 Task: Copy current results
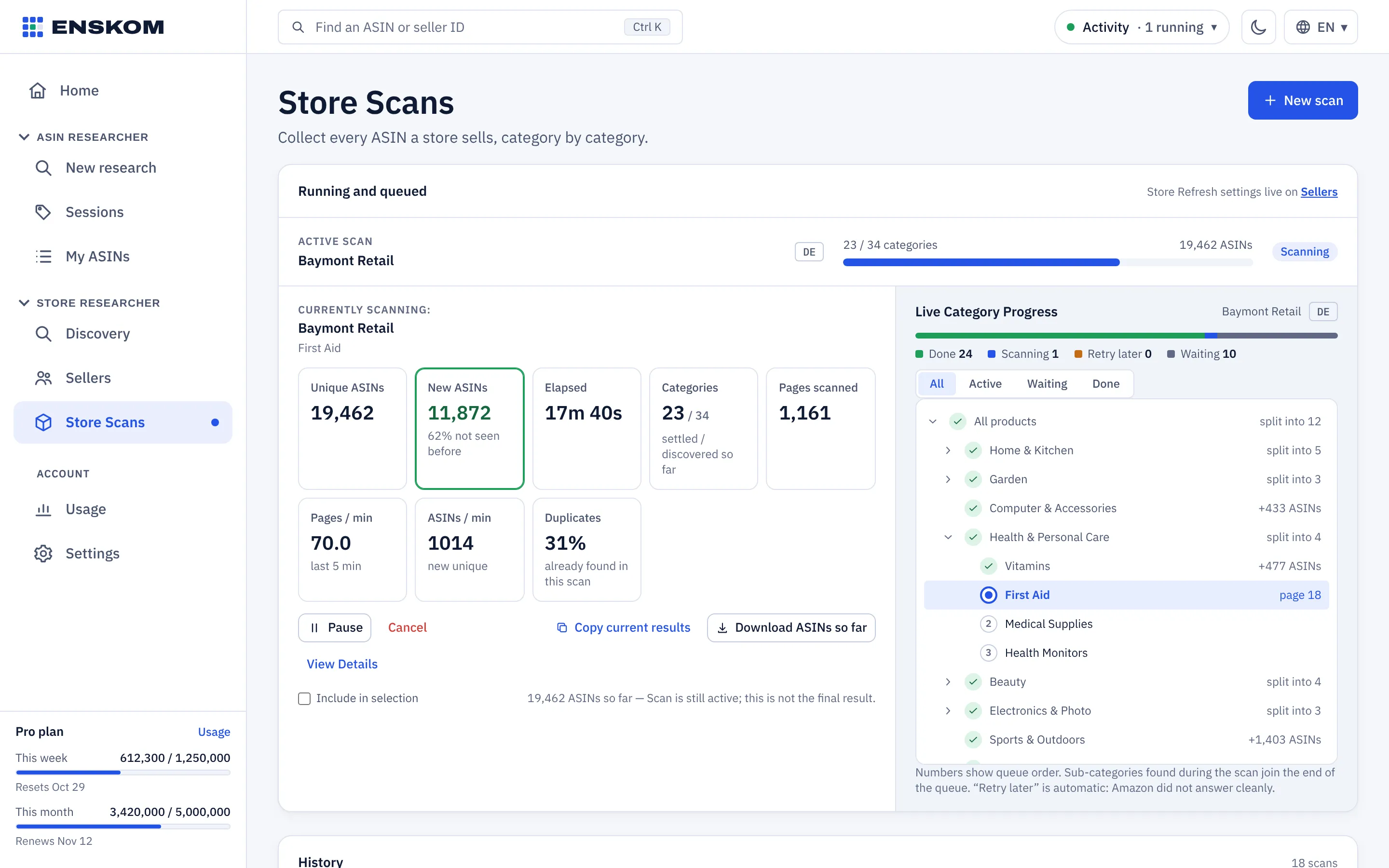623,627
